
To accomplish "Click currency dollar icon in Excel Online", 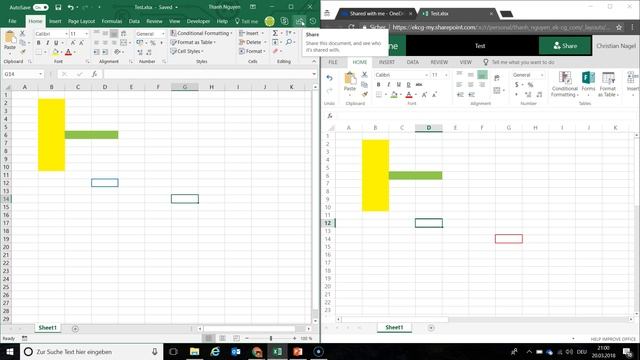I will (x=517, y=84).
